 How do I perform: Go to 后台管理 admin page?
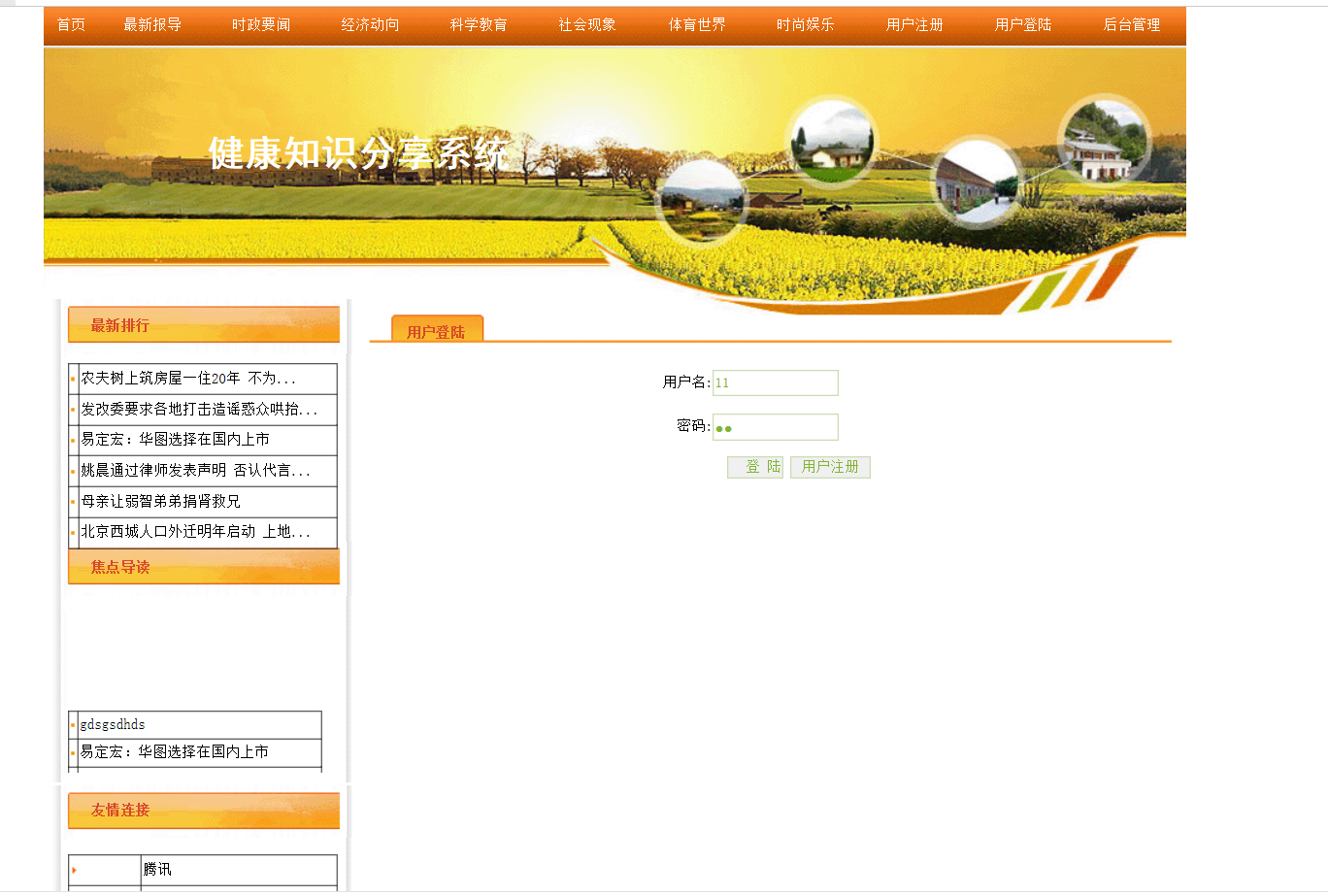(1132, 24)
